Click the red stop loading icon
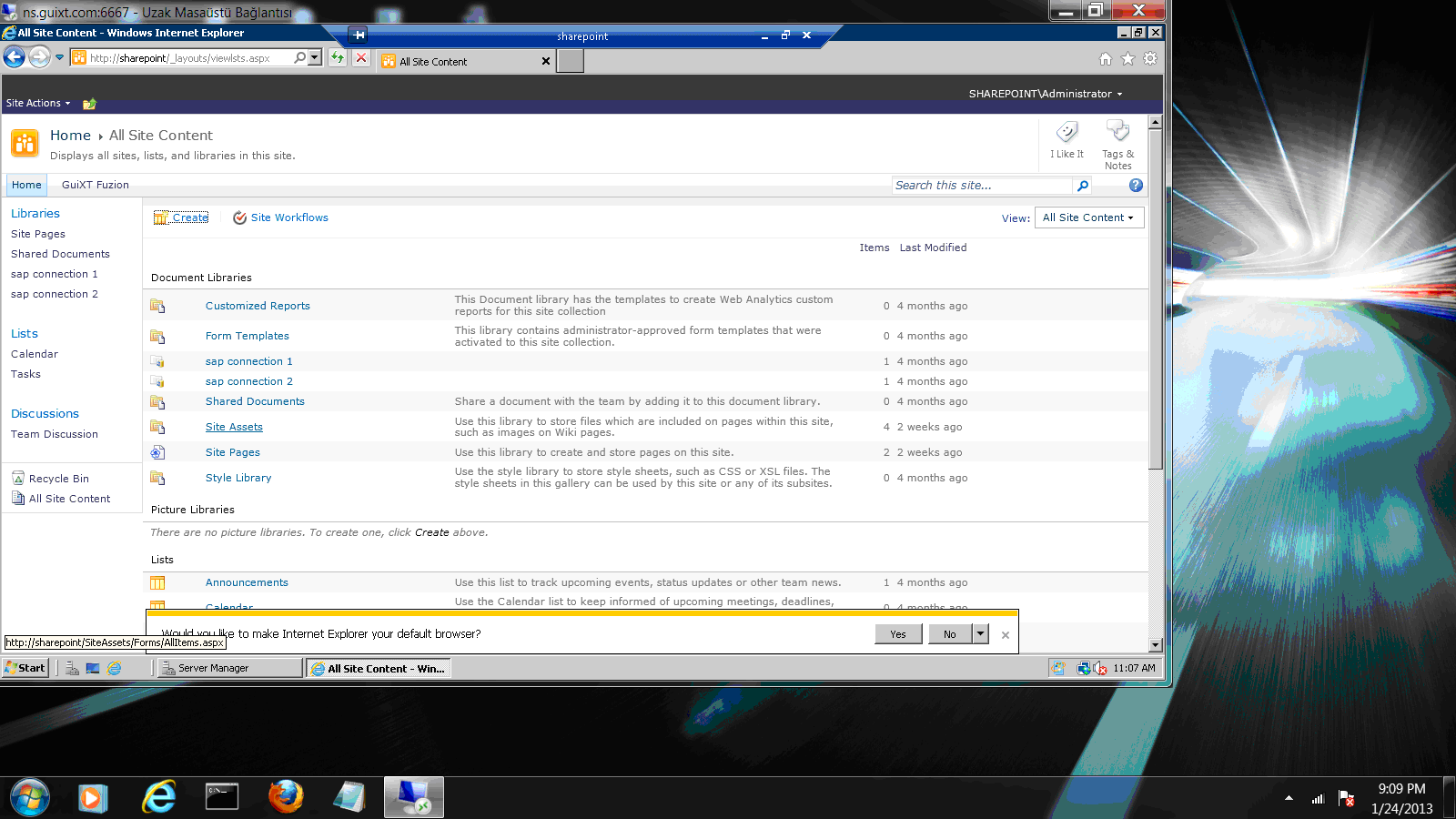The width and height of the screenshot is (1456, 819). 361,57
